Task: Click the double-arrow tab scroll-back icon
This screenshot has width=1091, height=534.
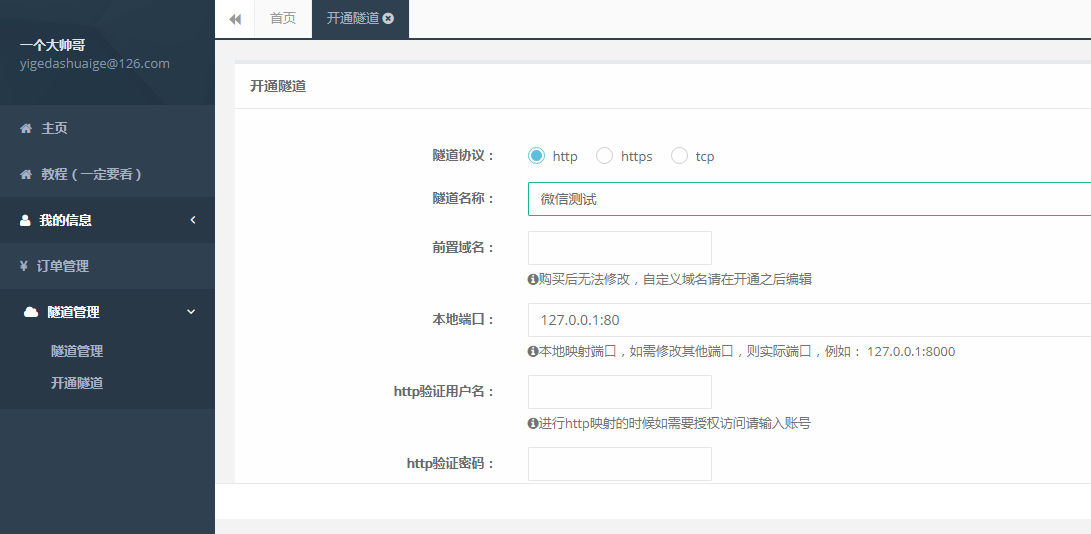Action: (235, 19)
